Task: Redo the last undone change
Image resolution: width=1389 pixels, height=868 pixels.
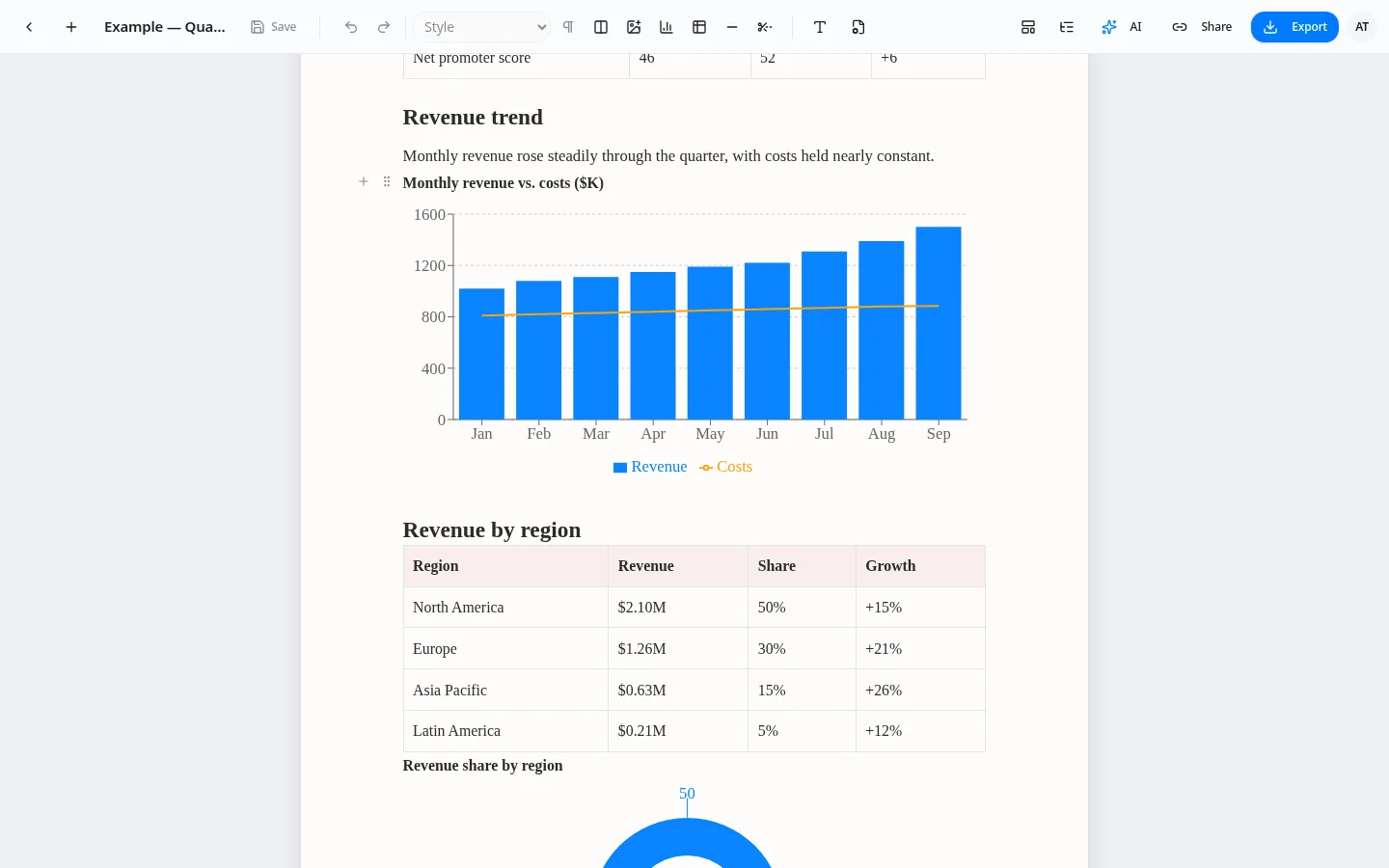Action: pyautogui.click(x=384, y=27)
